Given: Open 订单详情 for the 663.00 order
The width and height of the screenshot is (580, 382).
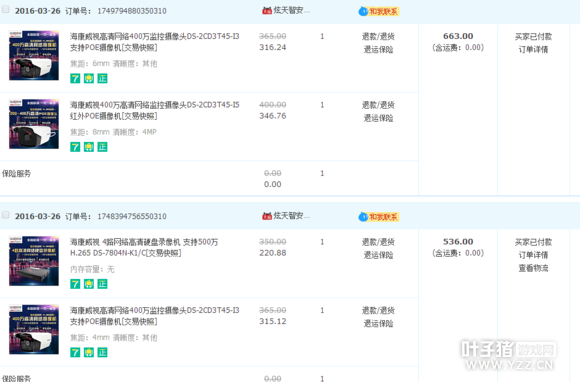Looking at the screenshot, I should pyautogui.click(x=533, y=50).
